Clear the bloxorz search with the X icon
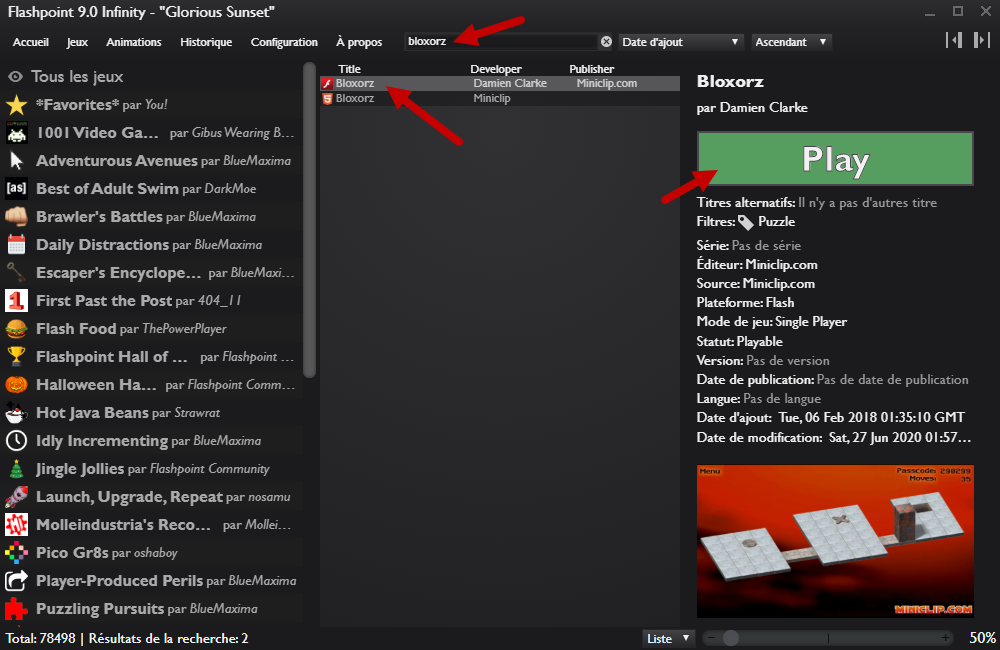This screenshot has height=650, width=1000. point(606,41)
